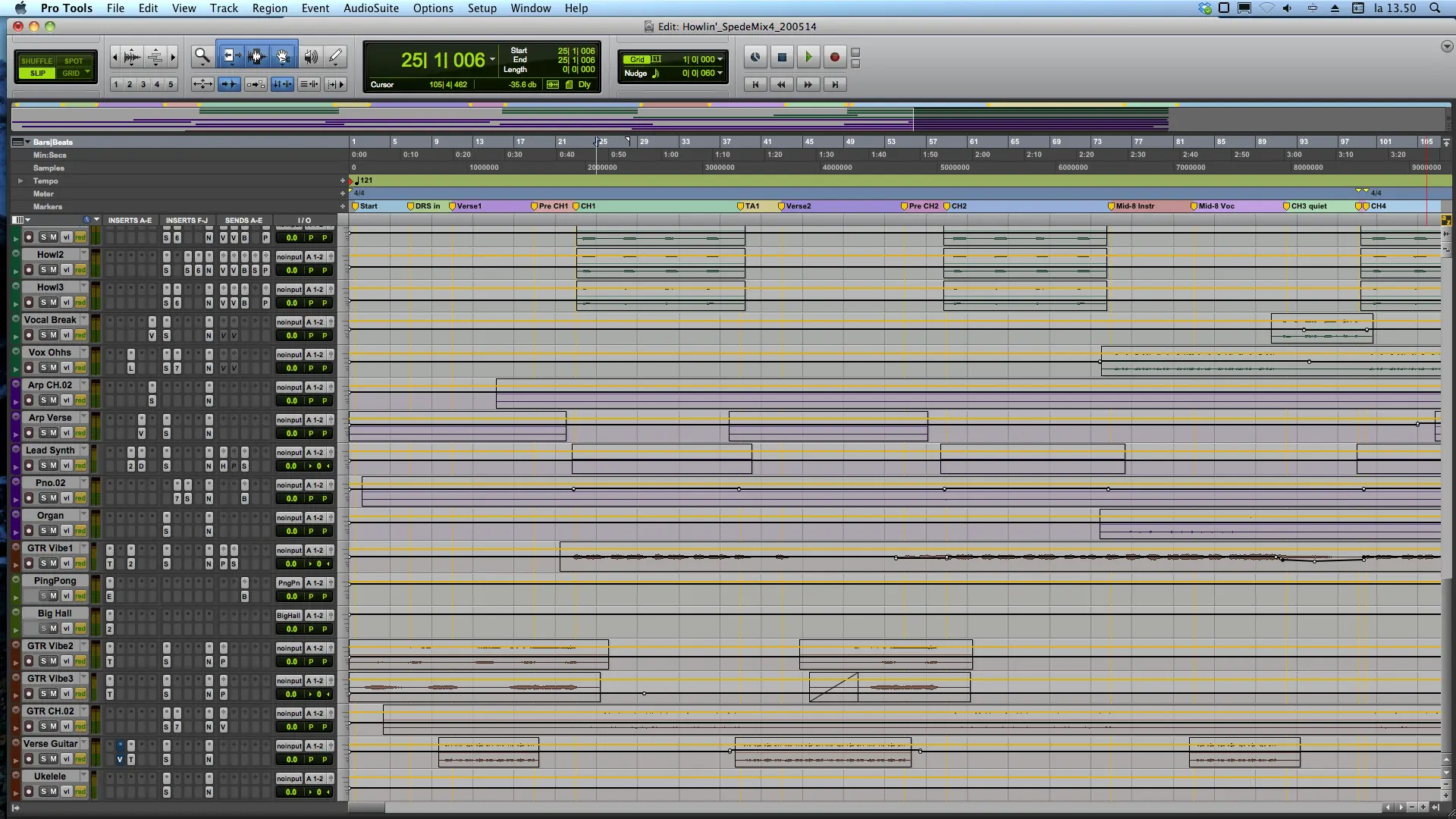Solo the GTR Vibe1 track
1456x819 pixels.
coord(43,563)
